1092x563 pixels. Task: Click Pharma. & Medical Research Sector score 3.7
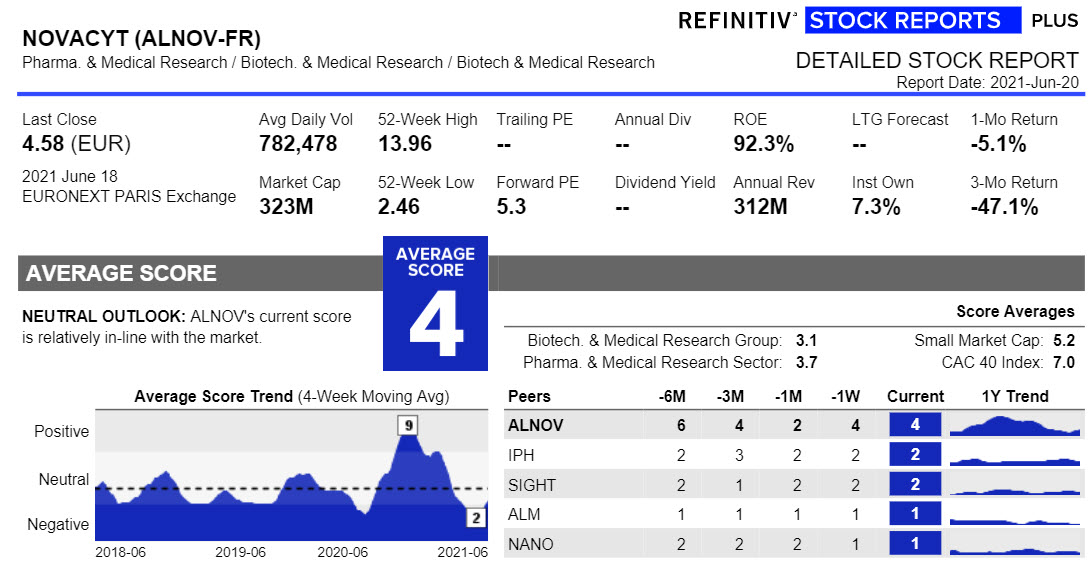click(806, 362)
